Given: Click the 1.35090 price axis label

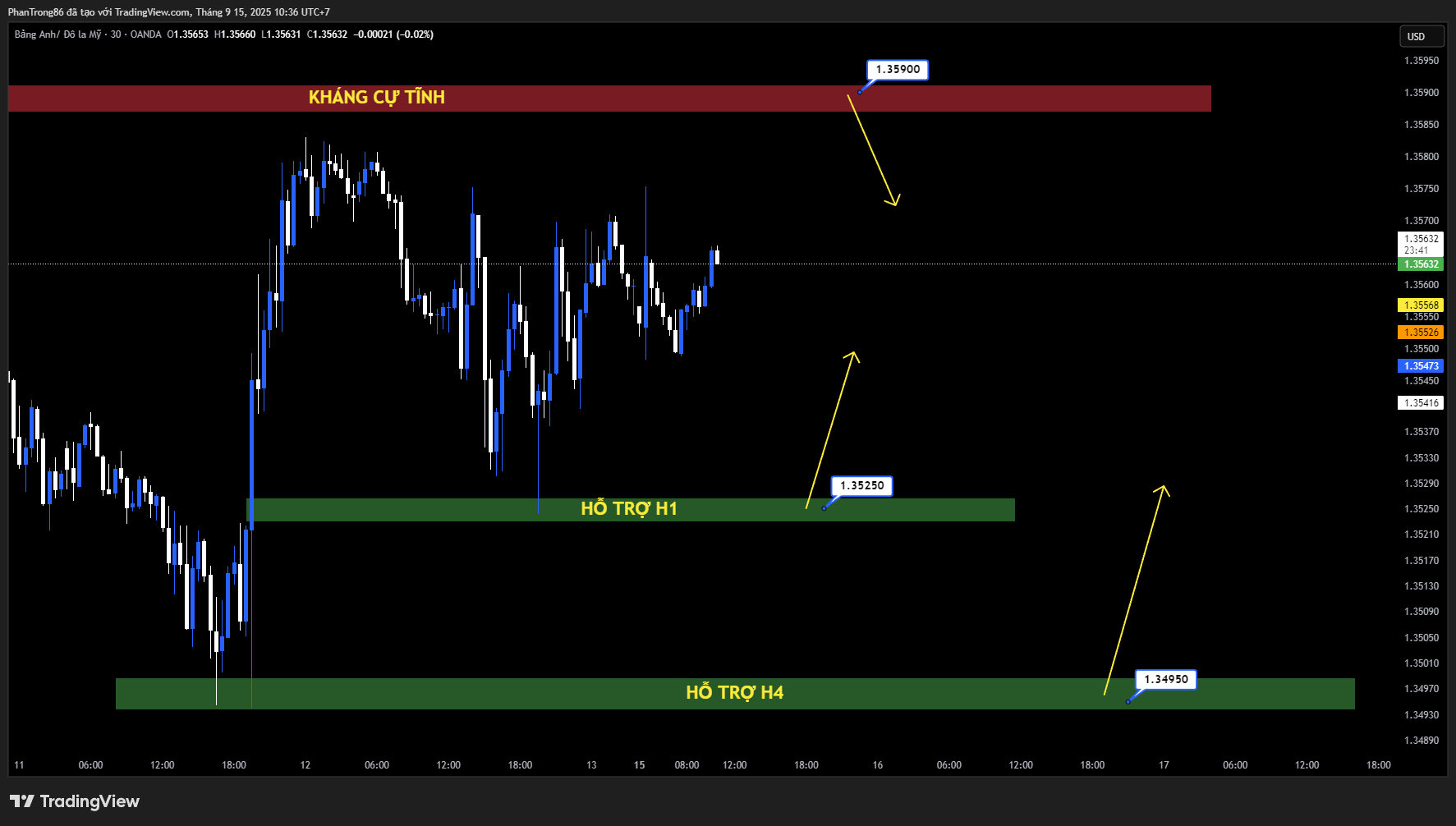Looking at the screenshot, I should point(1422,612).
